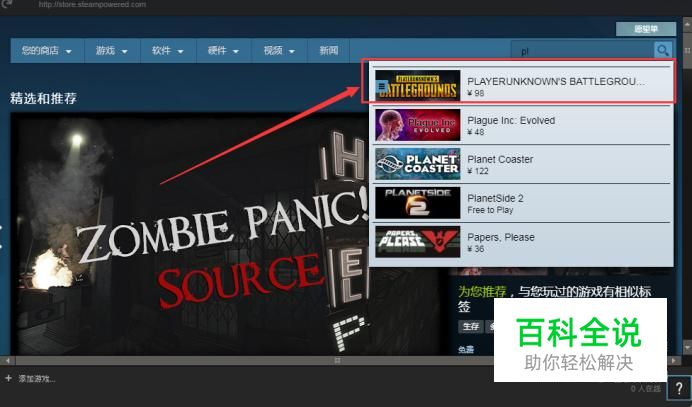Expand the 视频 dropdown menu
Viewport: 692px width, 407px height.
(279, 51)
